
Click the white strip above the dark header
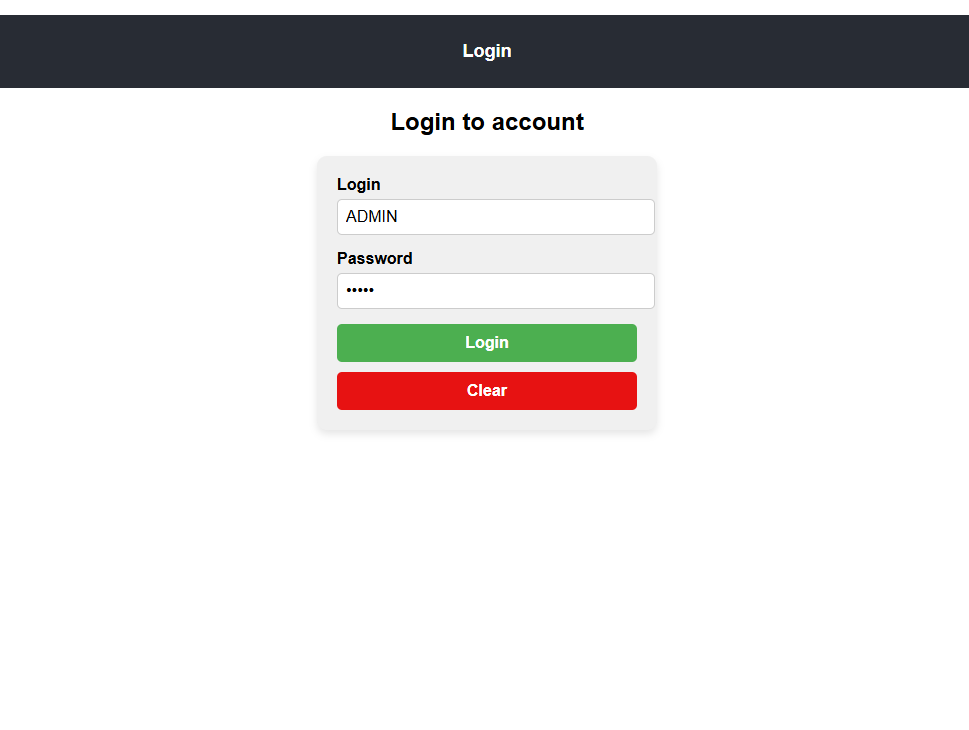click(484, 7)
